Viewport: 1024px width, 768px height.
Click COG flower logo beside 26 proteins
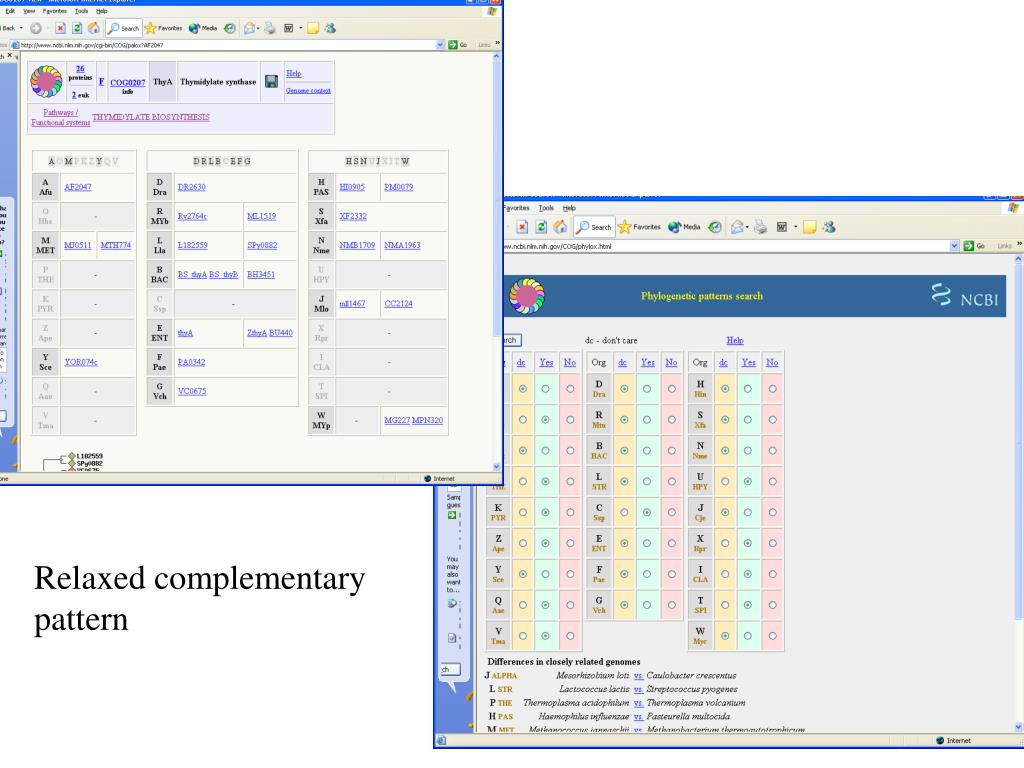pyautogui.click(x=46, y=82)
